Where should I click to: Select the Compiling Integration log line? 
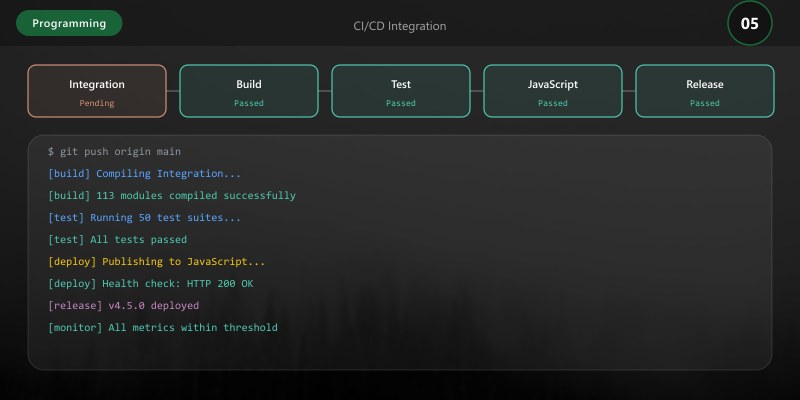pos(144,173)
